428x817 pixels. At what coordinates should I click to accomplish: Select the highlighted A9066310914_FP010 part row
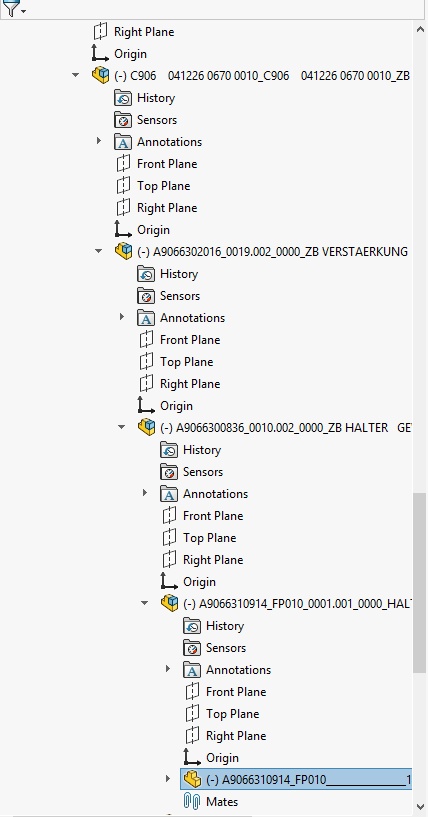pos(296,779)
